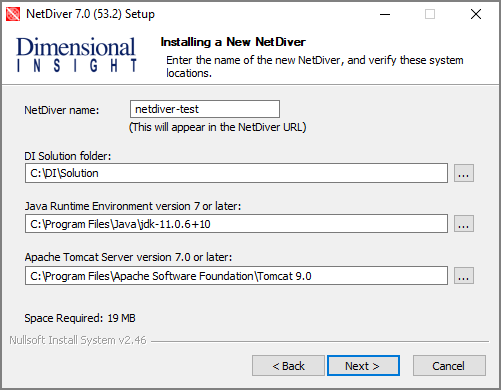This screenshot has height=390, width=501.
Task: Click the Java Runtime Environment path field
Action: [x=236, y=224]
